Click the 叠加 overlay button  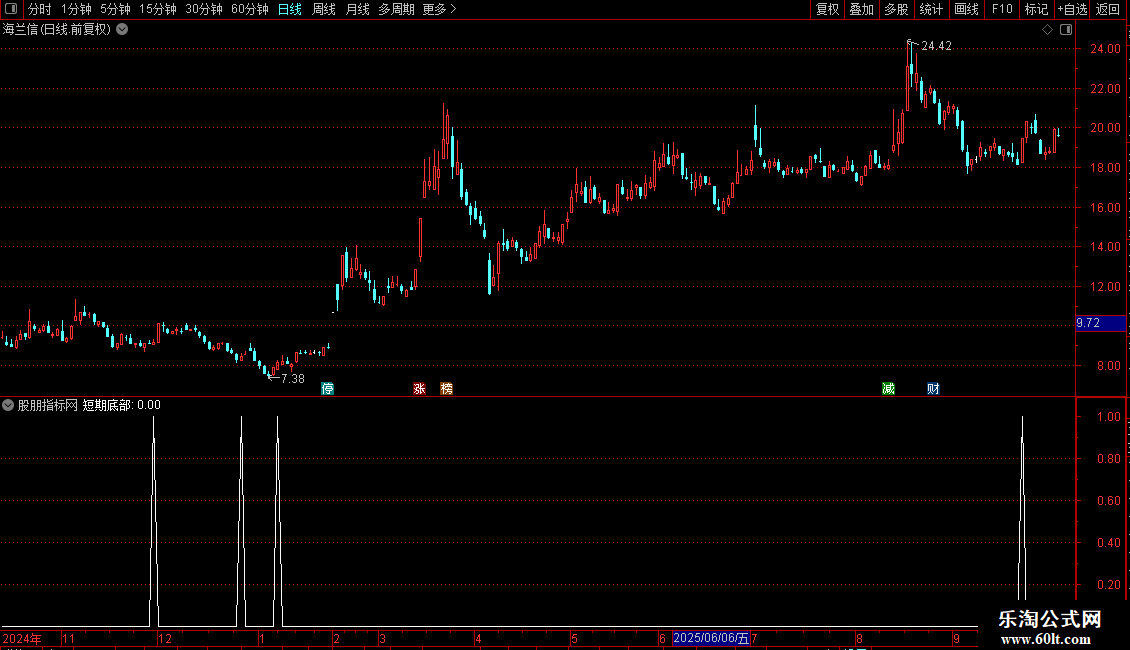click(x=861, y=9)
